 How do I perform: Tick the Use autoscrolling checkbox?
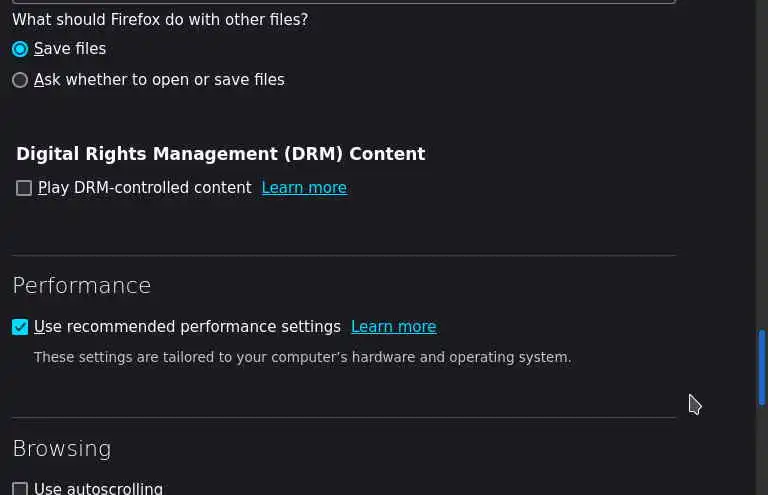20,489
